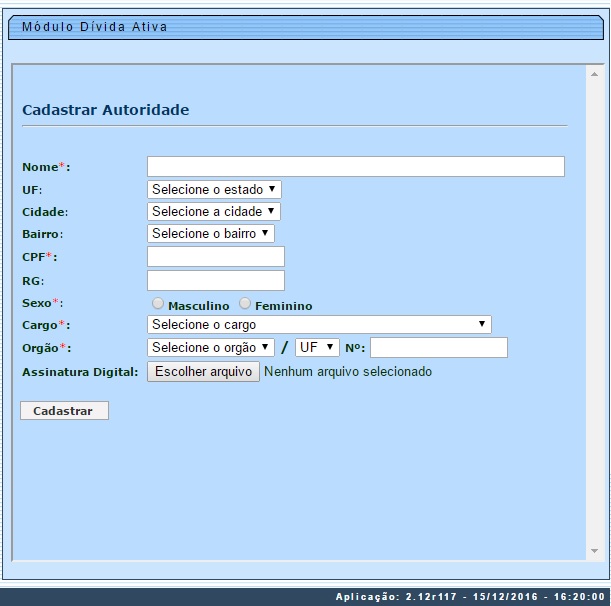
Task: Expand the 'Selecione o cargo' dropdown
Action: click(319, 324)
